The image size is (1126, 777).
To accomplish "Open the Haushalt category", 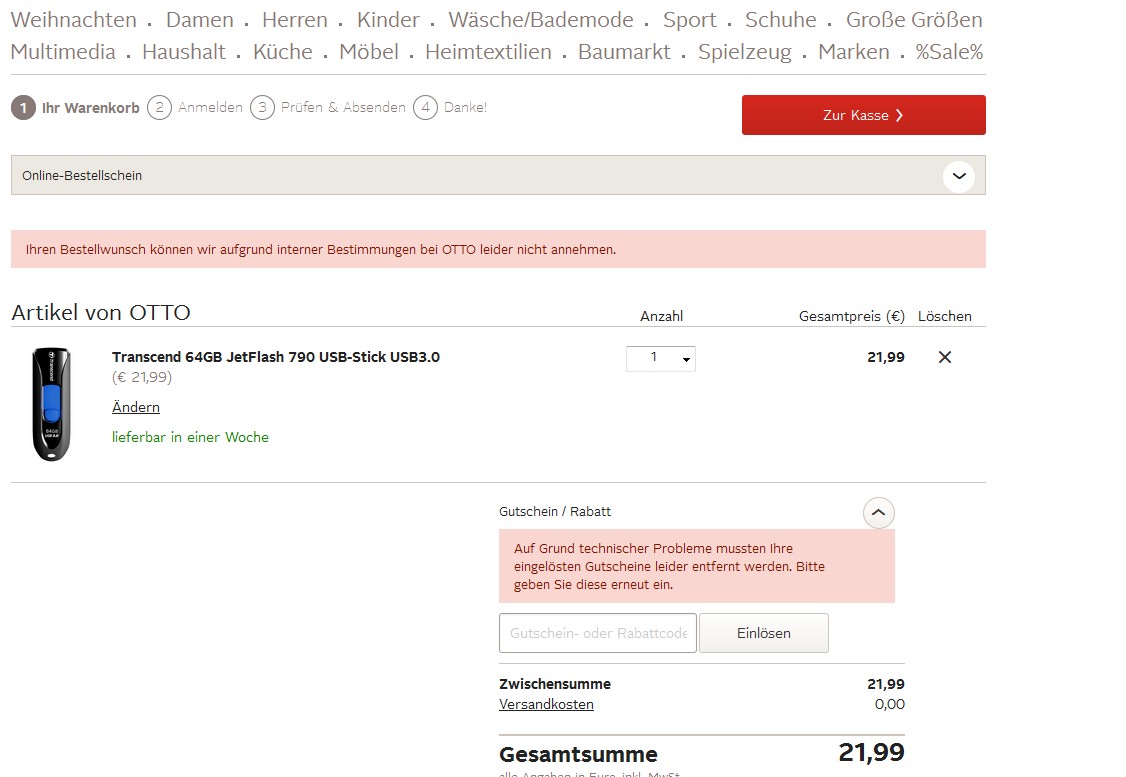I will click(x=184, y=52).
